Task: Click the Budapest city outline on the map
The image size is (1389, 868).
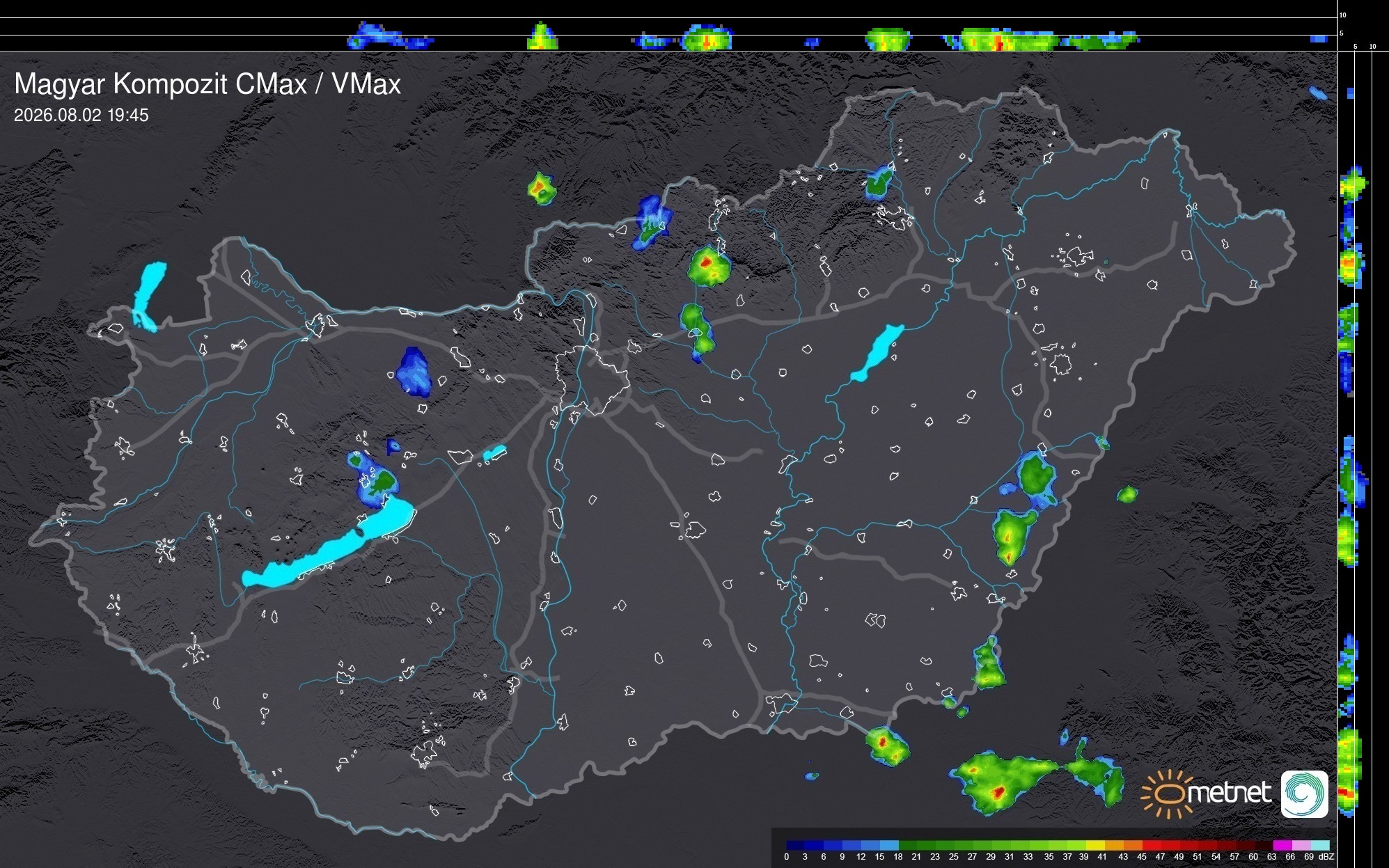Action: (592, 379)
